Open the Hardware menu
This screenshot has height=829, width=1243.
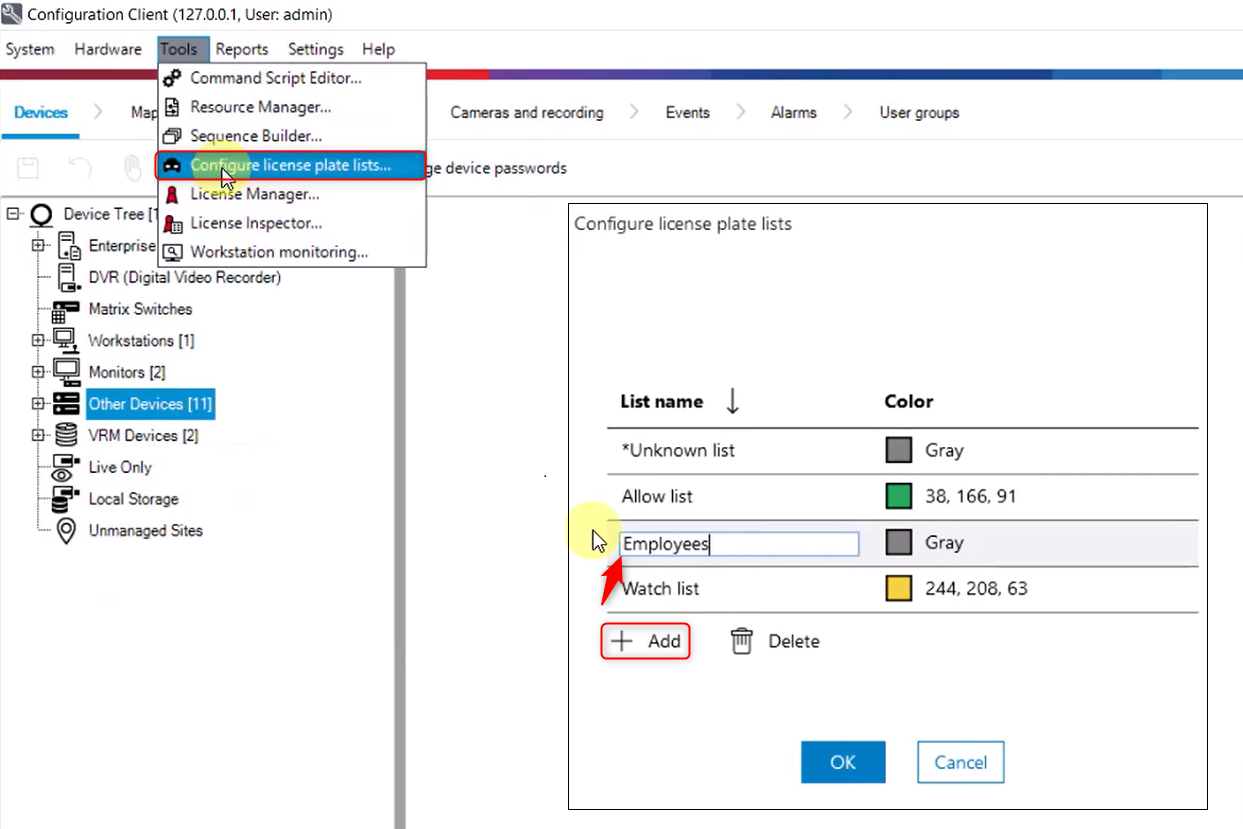click(108, 49)
